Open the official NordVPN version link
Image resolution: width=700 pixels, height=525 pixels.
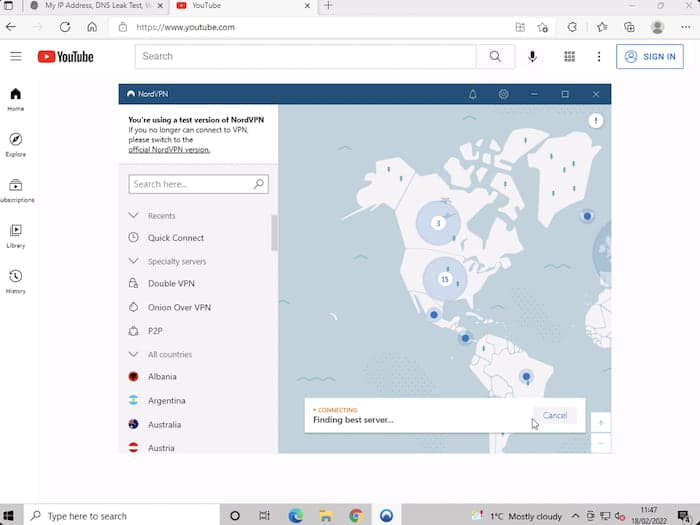click(x=169, y=150)
